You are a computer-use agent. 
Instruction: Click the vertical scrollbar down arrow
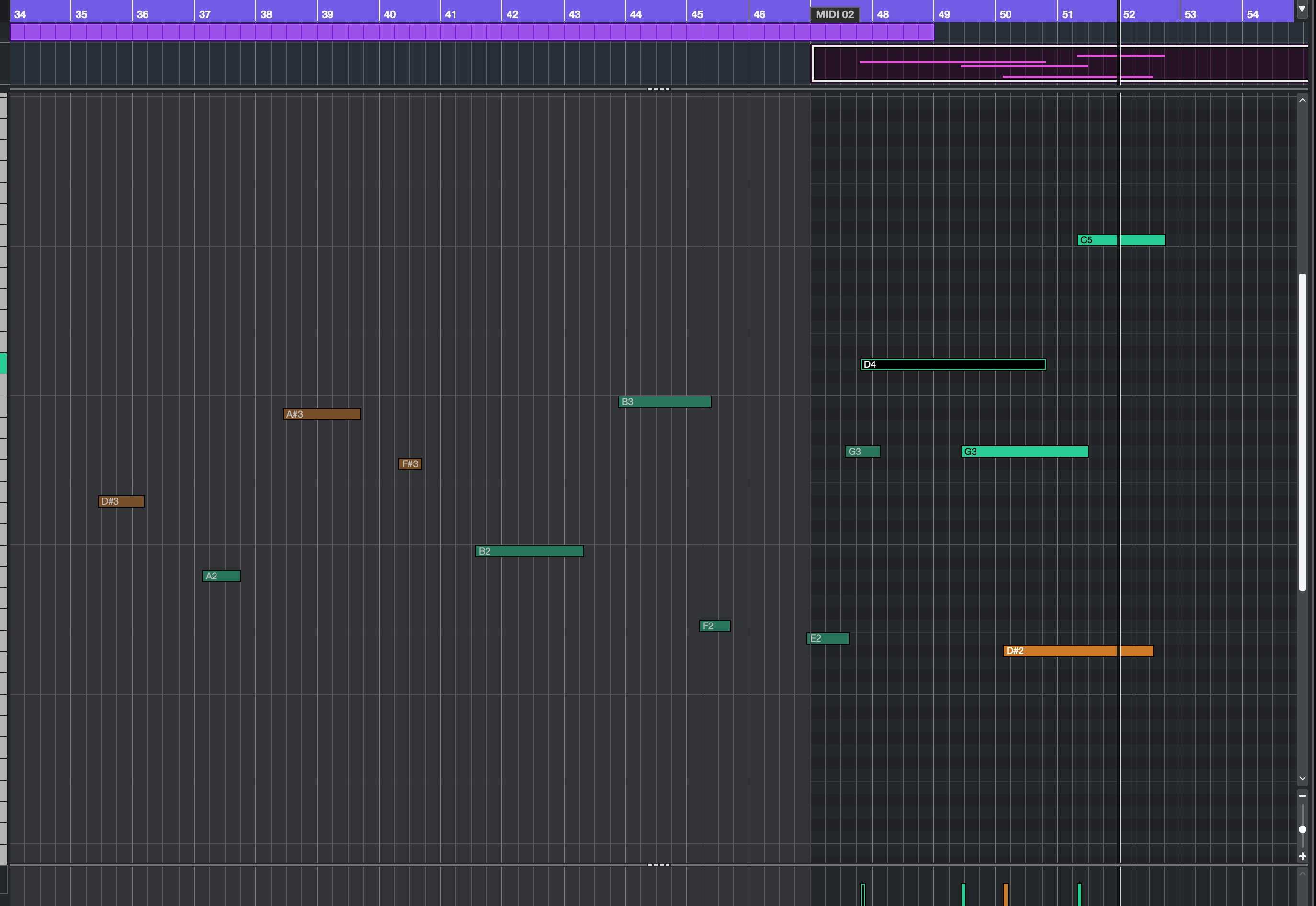1303,778
